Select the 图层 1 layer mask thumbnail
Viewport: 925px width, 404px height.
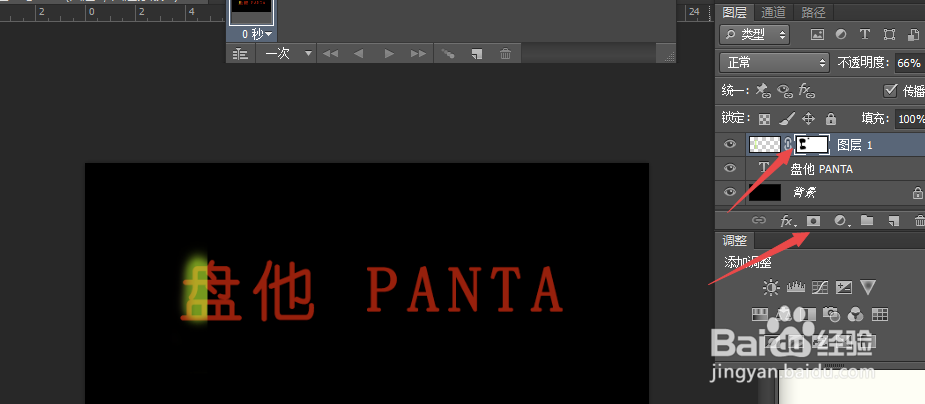812,144
